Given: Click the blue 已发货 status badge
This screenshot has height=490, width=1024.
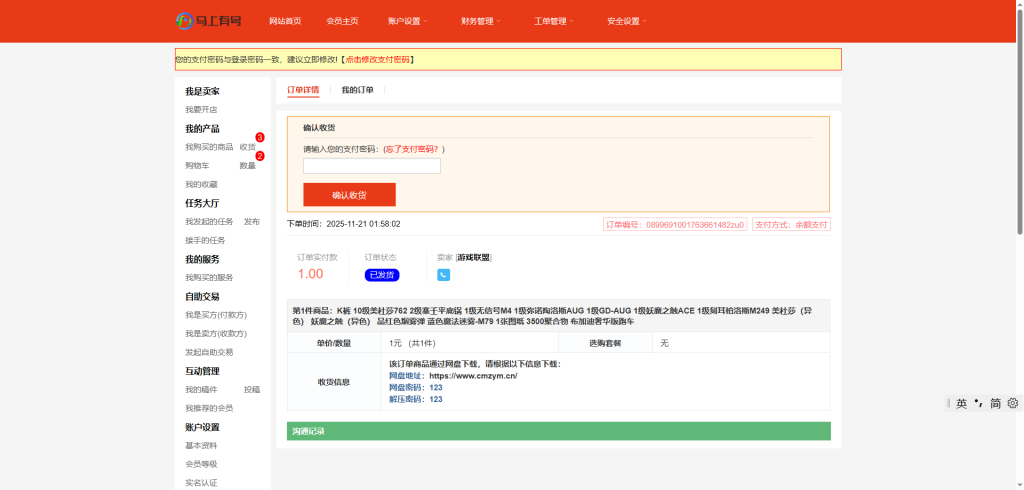Looking at the screenshot, I should pyautogui.click(x=382, y=275).
